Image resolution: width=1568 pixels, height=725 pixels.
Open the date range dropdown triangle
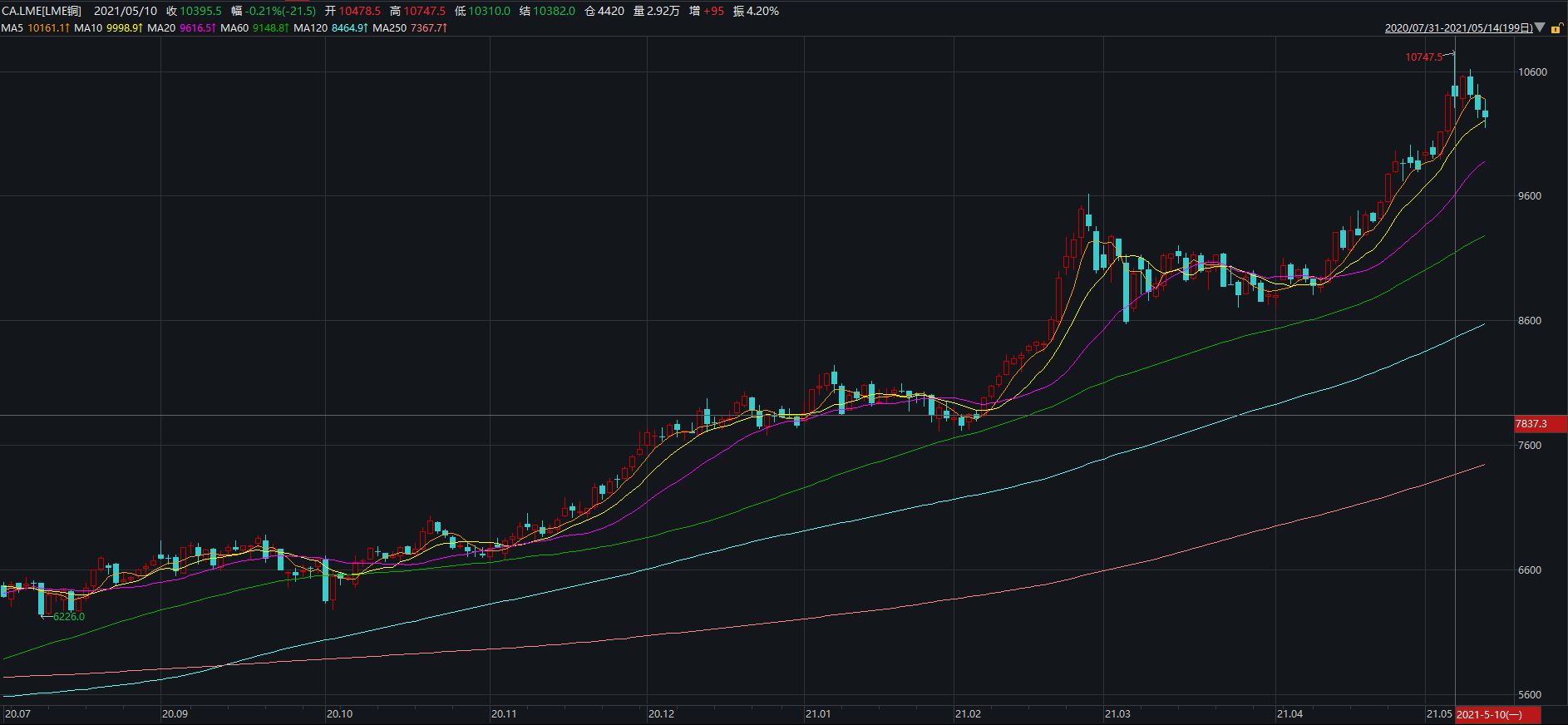point(1540,27)
